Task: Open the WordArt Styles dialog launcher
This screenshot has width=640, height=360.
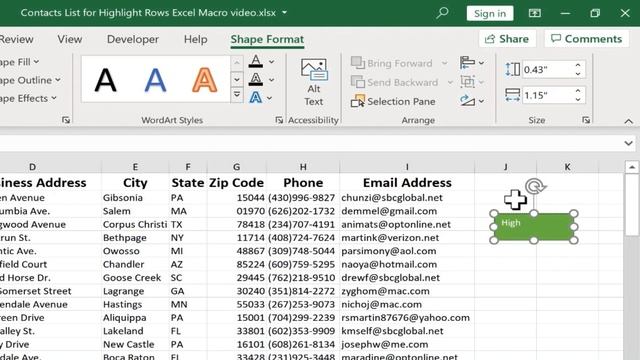Action: pyautogui.click(x=279, y=120)
